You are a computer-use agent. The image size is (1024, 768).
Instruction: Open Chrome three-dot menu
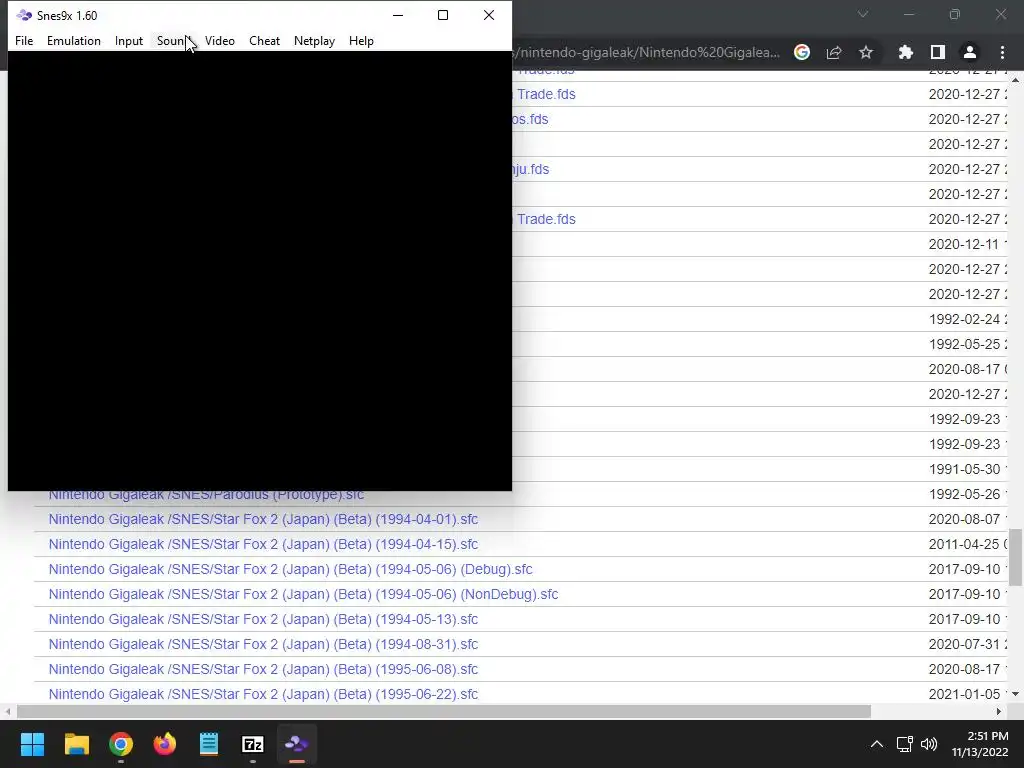coord(1002,52)
